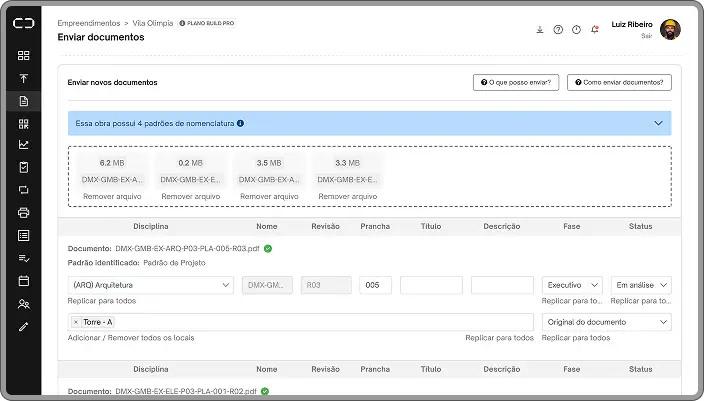704x401 pixels.
Task: Open the QR code icon in sidebar
Action: click(x=23, y=124)
